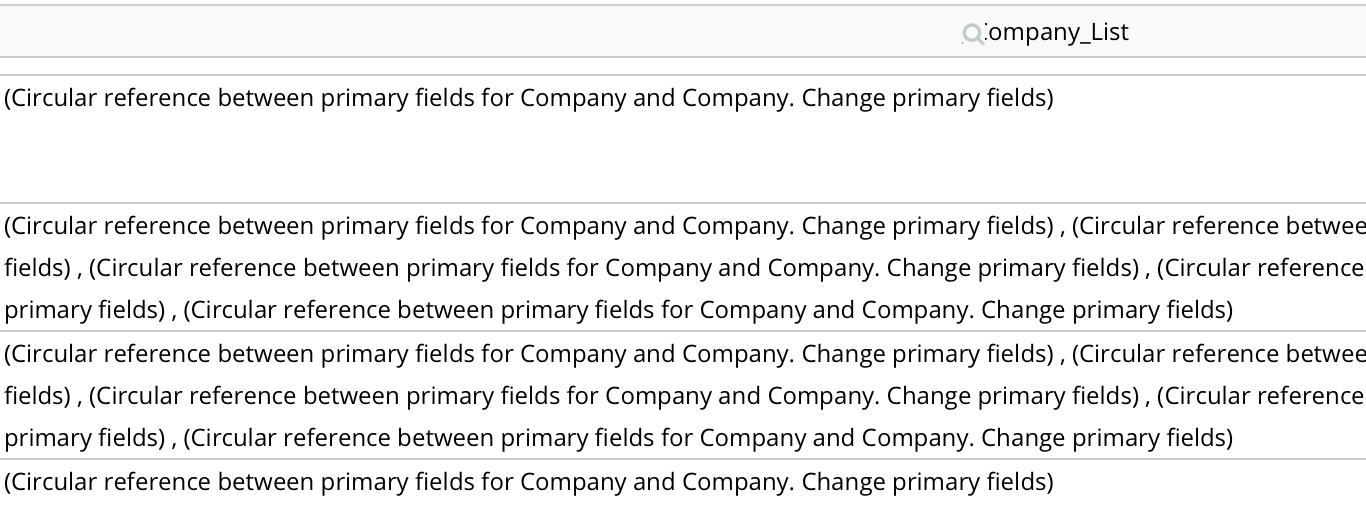Select the last row's circular reference message
The width and height of the screenshot is (1366, 506).
(529, 482)
